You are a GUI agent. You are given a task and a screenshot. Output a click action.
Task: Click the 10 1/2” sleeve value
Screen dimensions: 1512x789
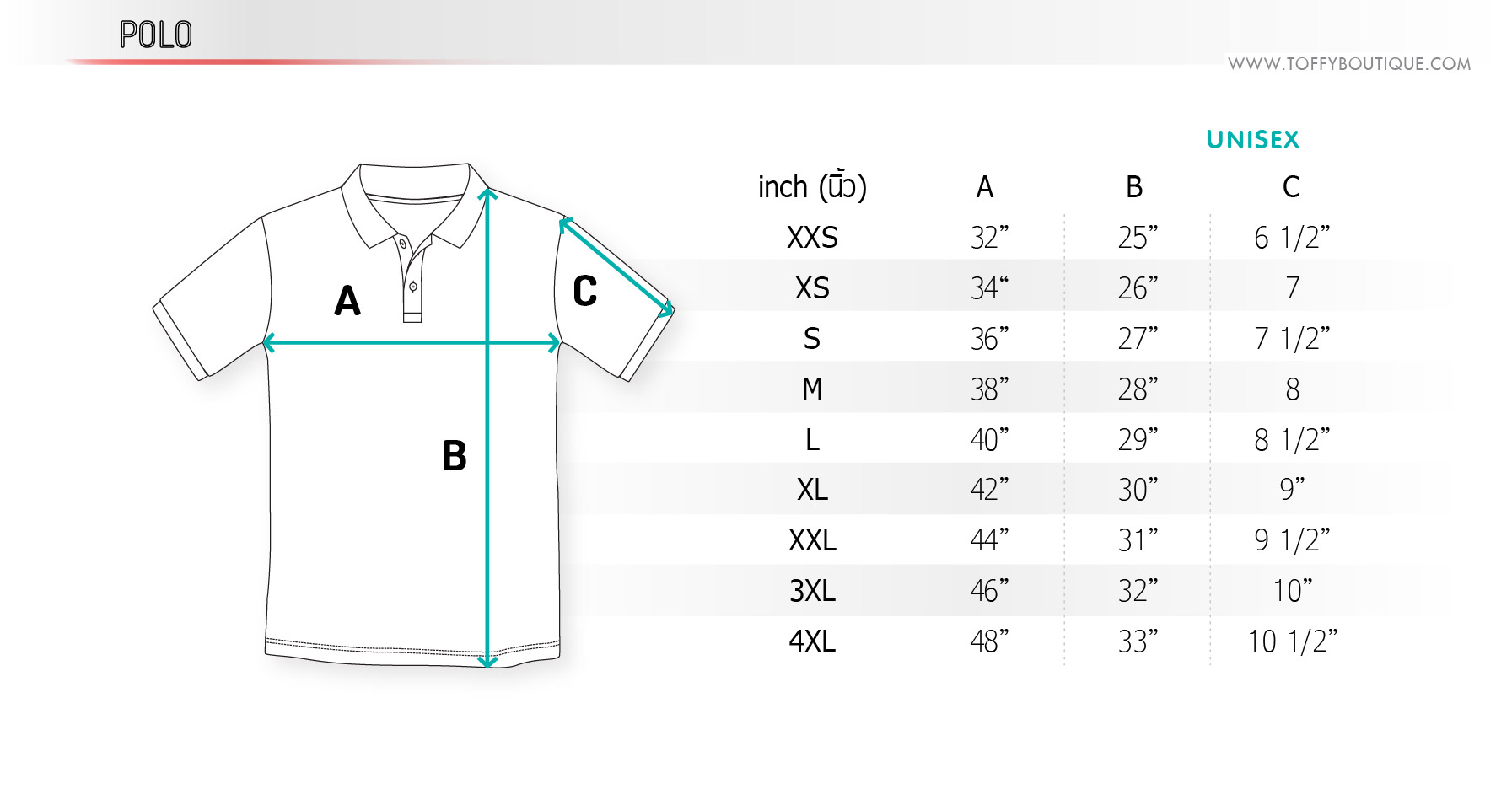[x=1292, y=641]
